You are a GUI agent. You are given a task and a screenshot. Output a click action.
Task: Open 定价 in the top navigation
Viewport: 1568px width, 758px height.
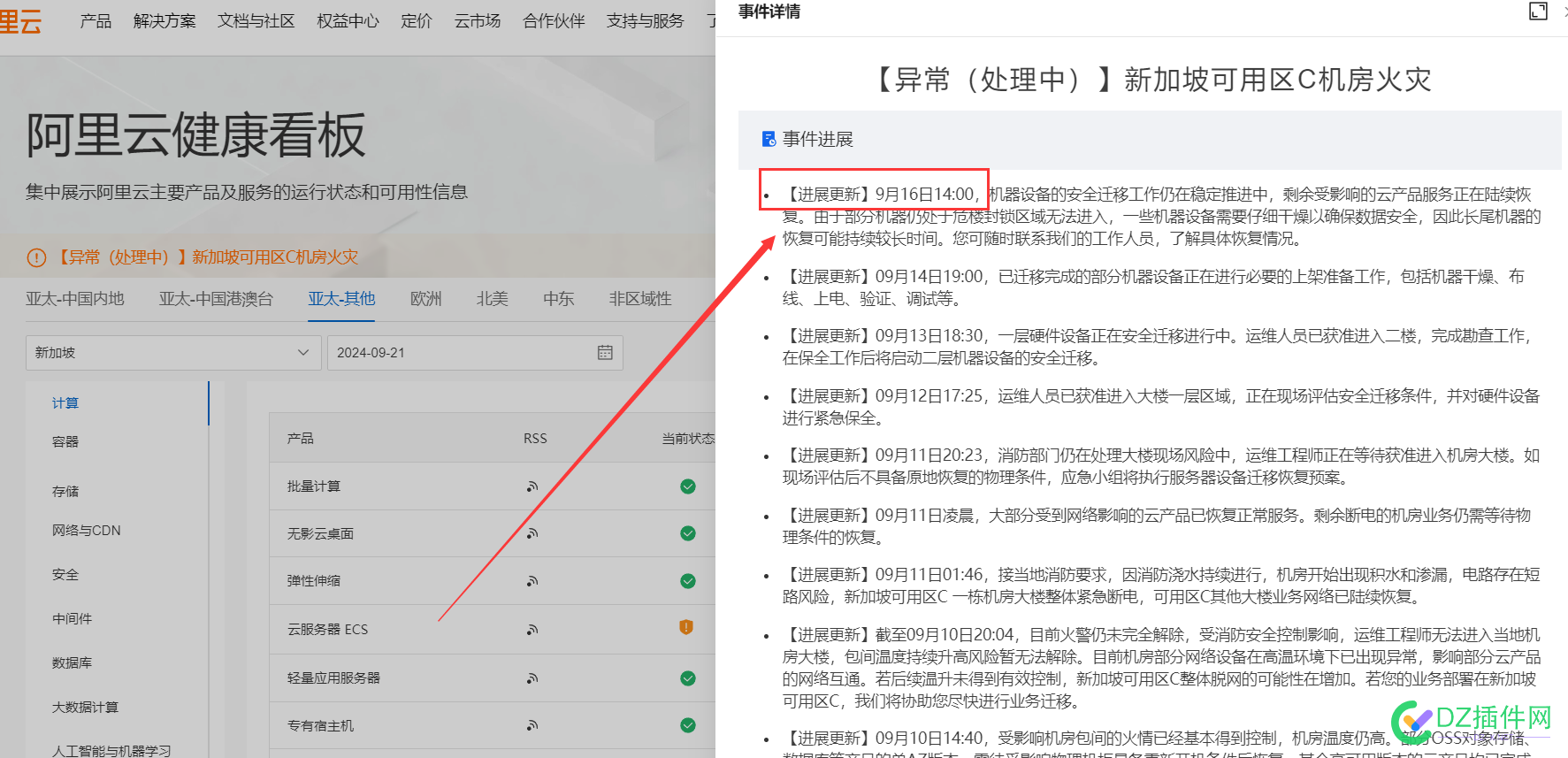[x=417, y=20]
